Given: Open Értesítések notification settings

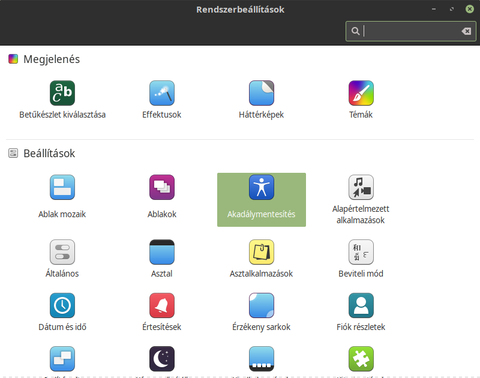Looking at the screenshot, I should pyautogui.click(x=162, y=312).
